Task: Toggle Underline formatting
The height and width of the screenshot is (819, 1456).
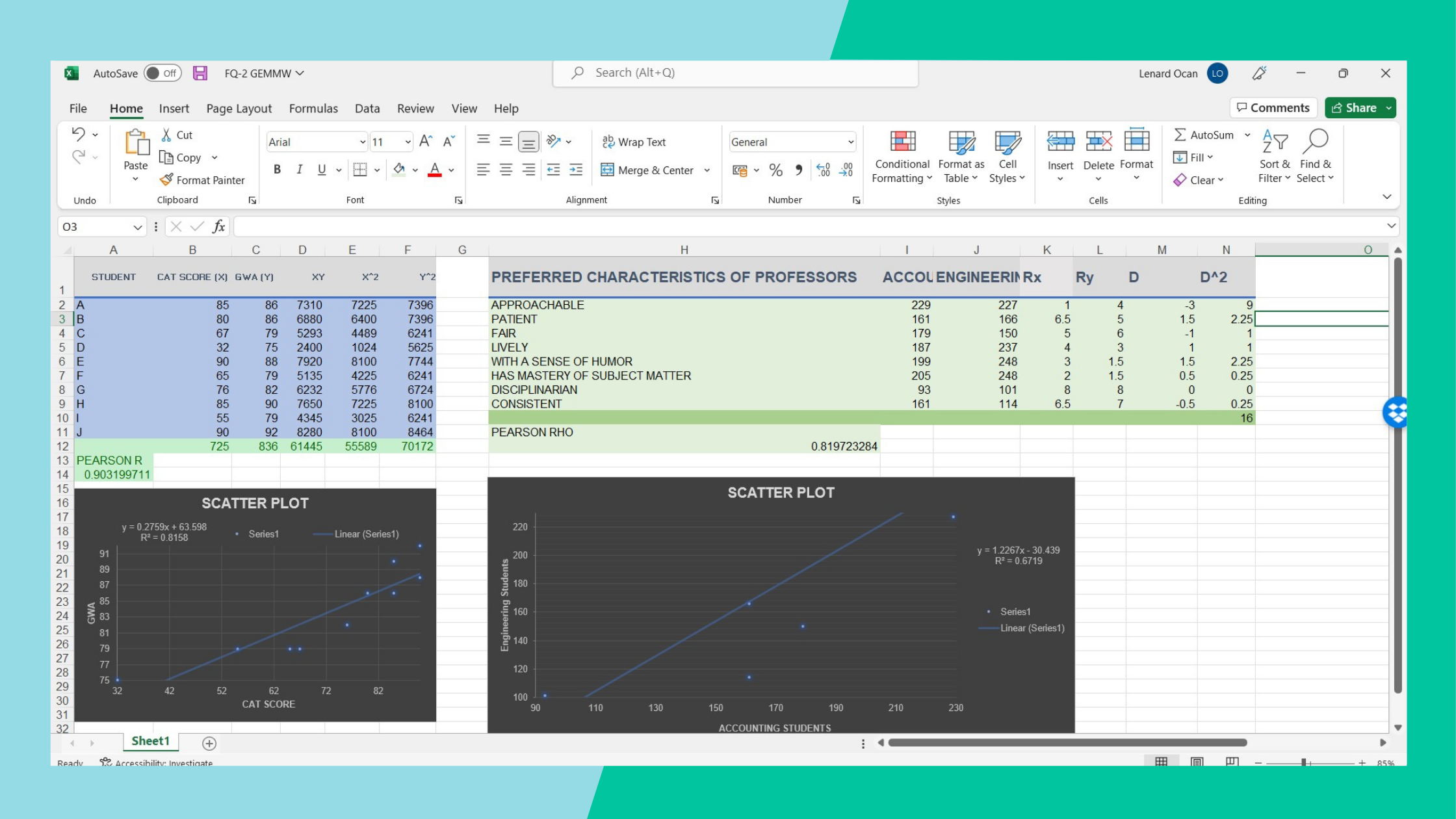Action: (x=322, y=170)
